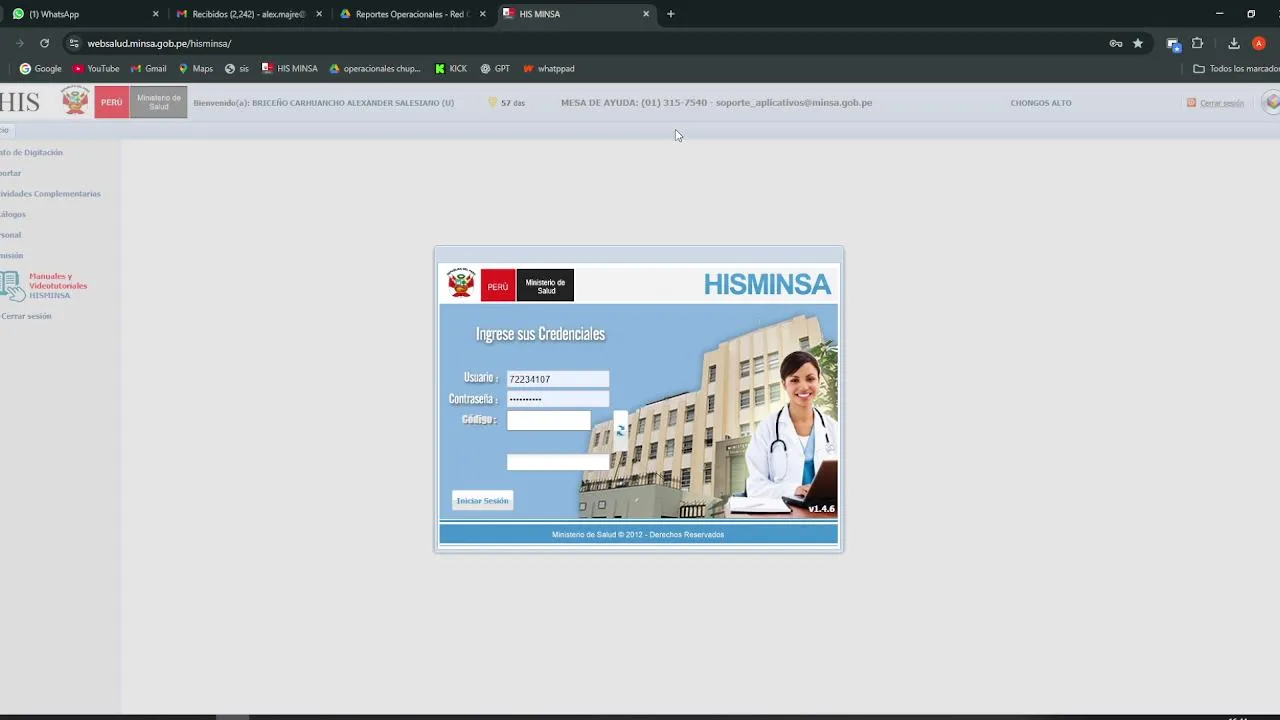The height and width of the screenshot is (720, 1280).
Task: Click the browser address bar URL
Action: pyautogui.click(x=159, y=43)
